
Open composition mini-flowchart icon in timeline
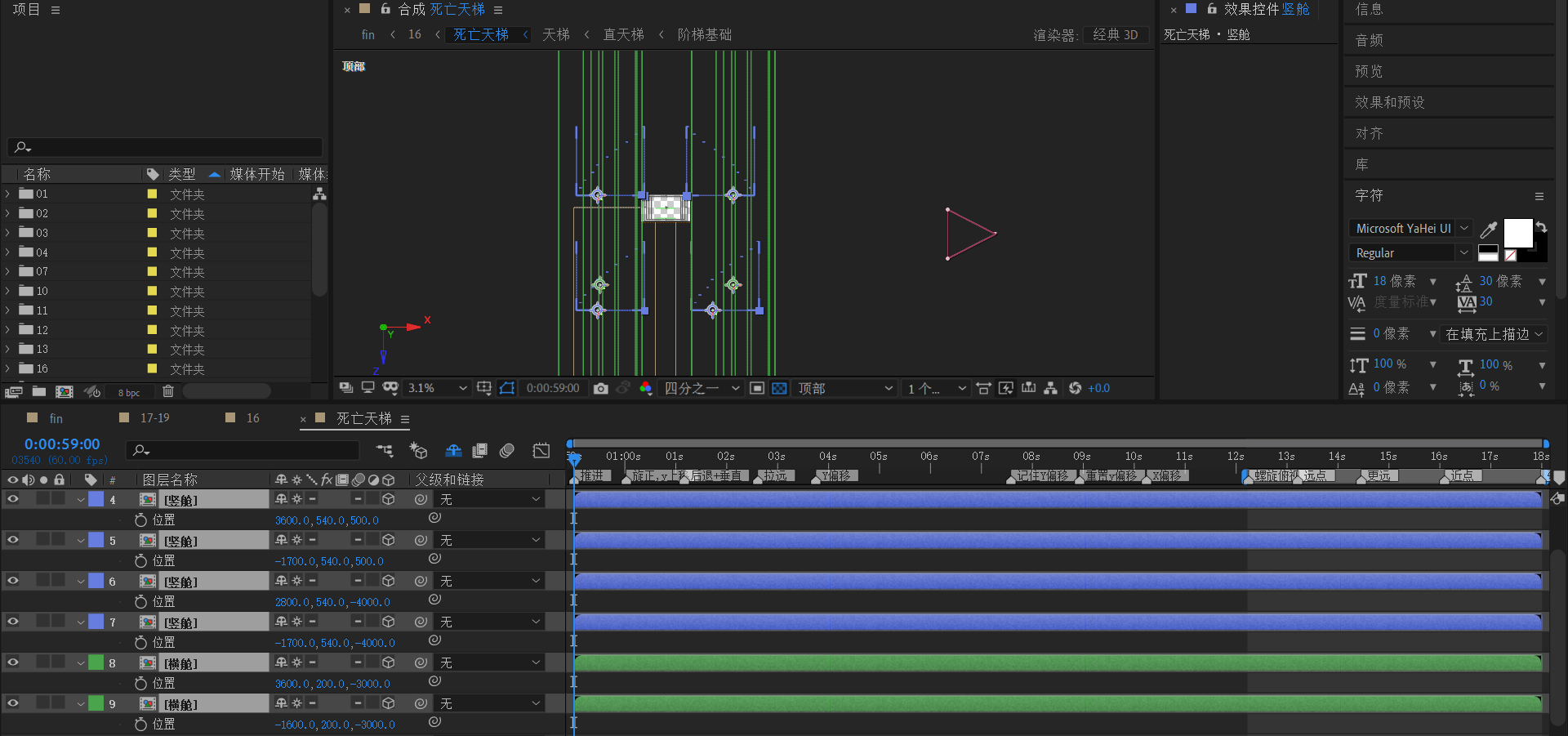(x=385, y=450)
